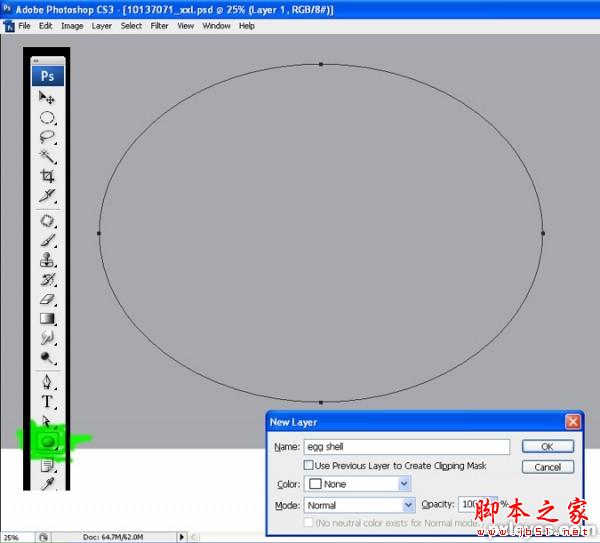Select the Lasso tool
This screenshot has width=600, height=543.
point(47,137)
